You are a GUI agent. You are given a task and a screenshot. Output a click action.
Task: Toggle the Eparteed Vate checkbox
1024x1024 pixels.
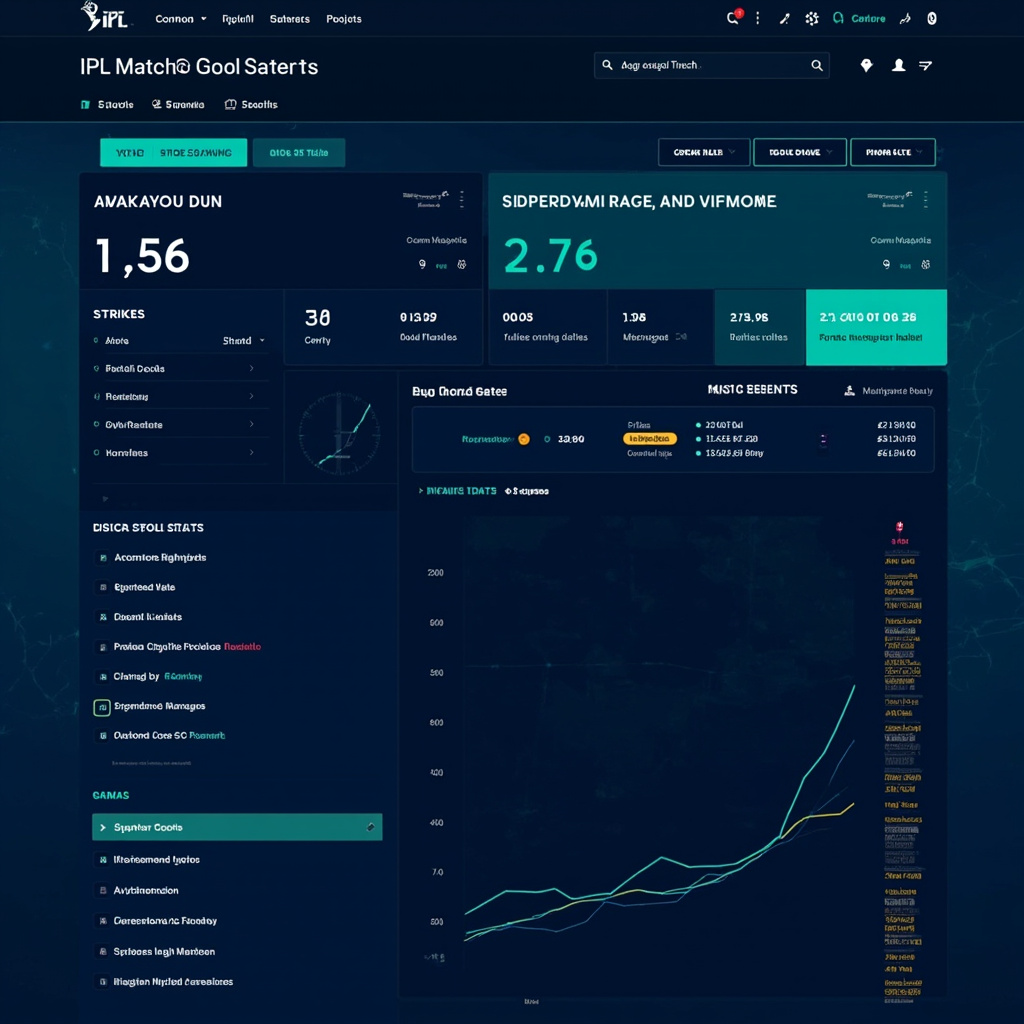[103, 587]
